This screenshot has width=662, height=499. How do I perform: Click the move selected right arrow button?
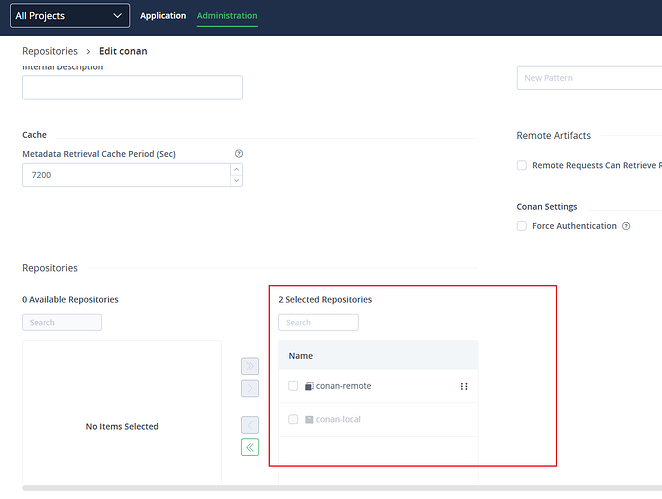[x=250, y=388]
